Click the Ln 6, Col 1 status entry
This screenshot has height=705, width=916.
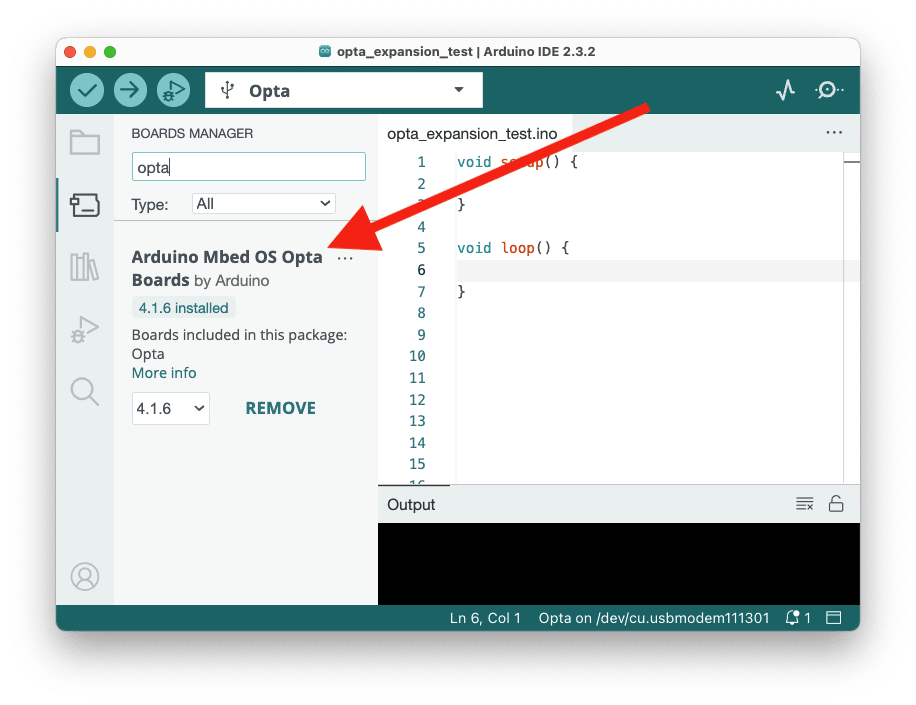pyautogui.click(x=485, y=618)
